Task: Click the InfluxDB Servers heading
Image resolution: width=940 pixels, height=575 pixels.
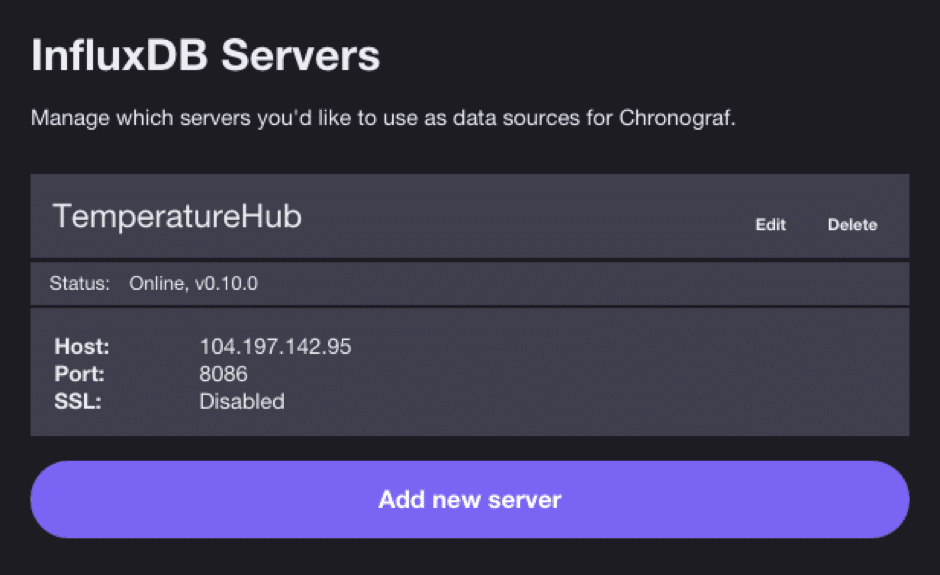Action: [205, 56]
